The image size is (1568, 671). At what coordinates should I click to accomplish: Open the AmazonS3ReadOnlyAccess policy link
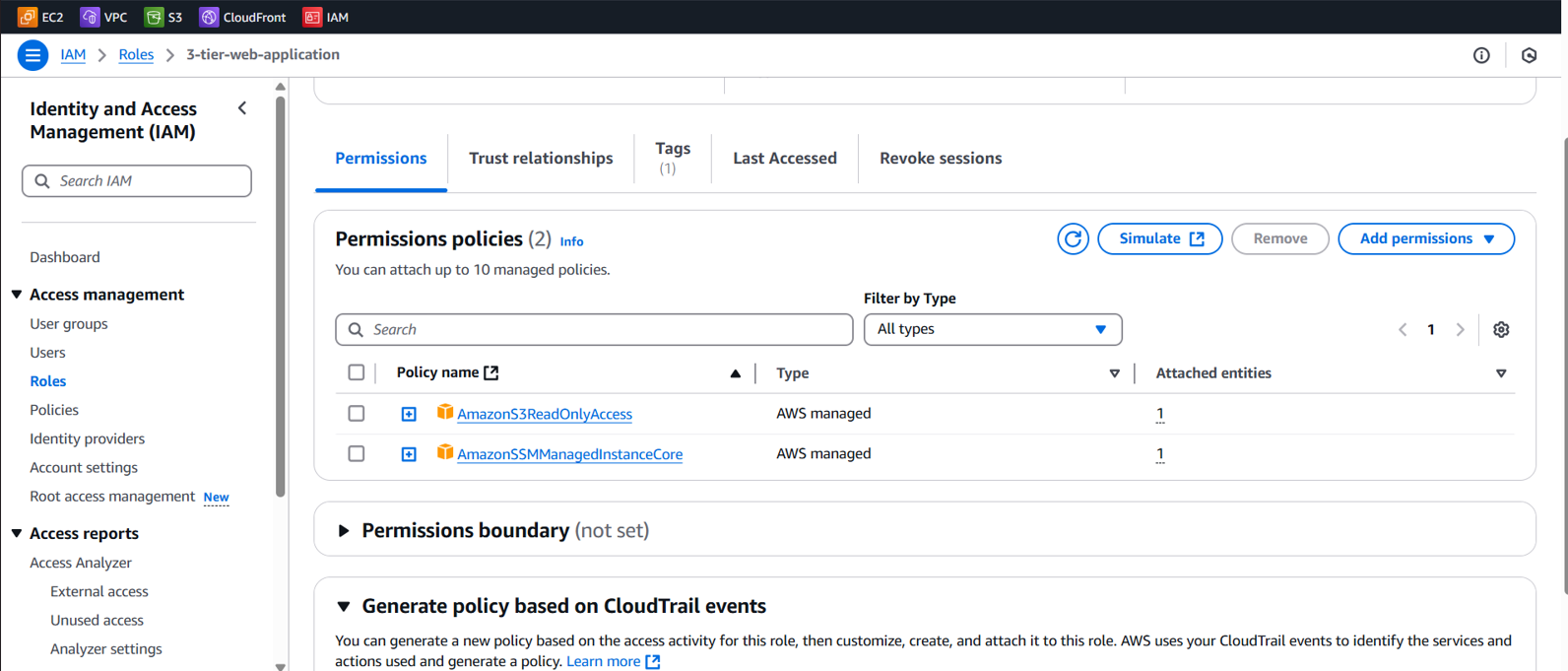[545, 414]
